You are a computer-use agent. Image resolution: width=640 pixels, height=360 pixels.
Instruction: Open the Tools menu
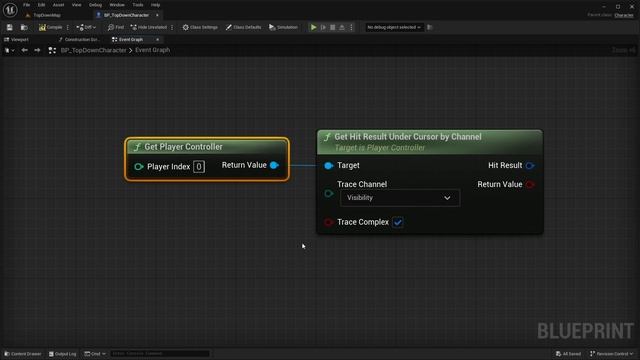tap(138, 5)
